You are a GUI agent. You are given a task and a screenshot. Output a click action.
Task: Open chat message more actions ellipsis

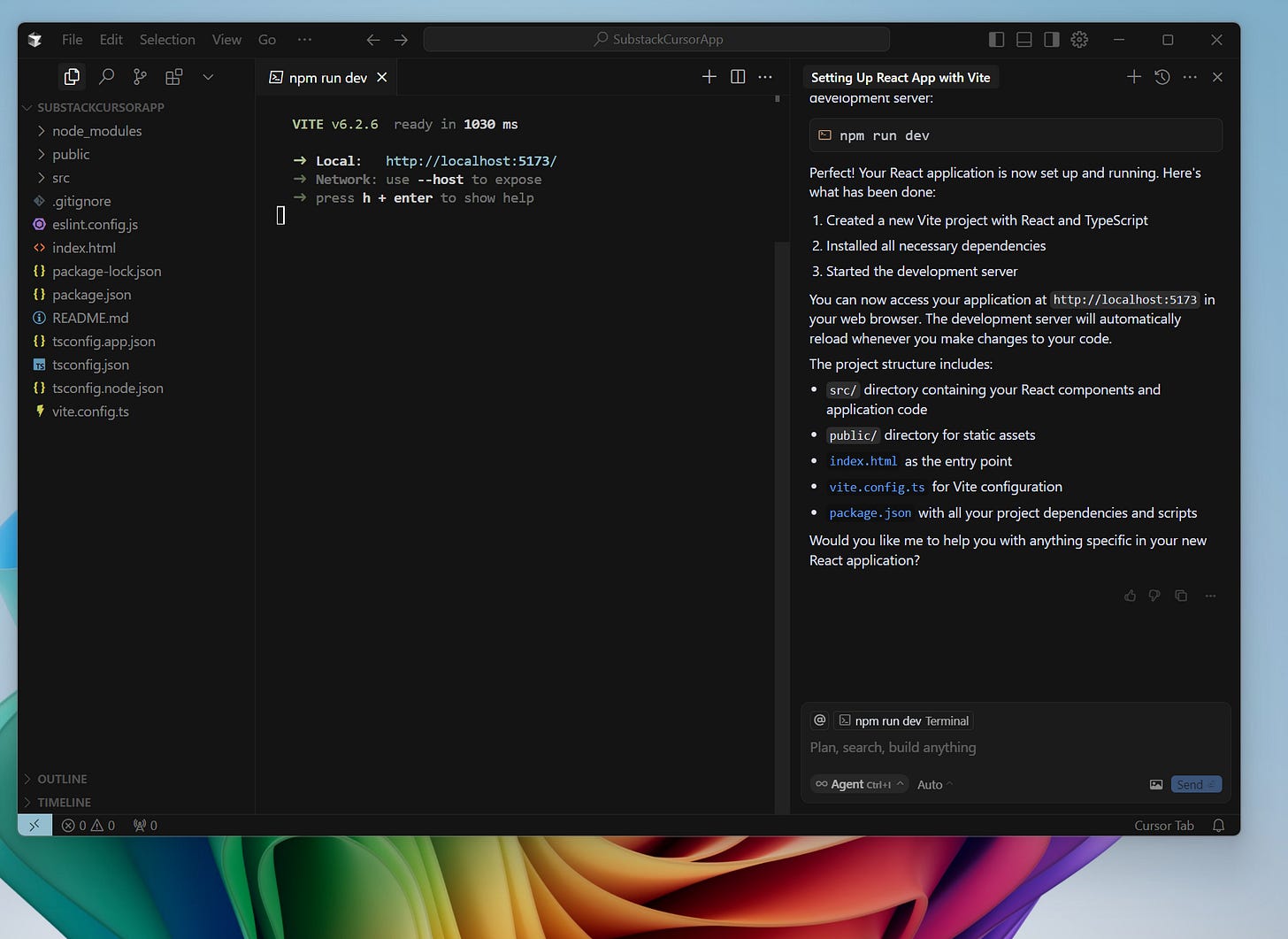click(1210, 596)
